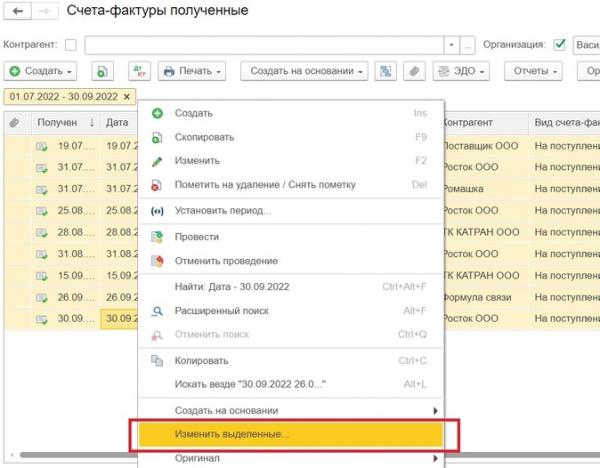Open the Создать на основании toolbar dropdown
Viewport: 600px width, 468px height.
tap(304, 71)
